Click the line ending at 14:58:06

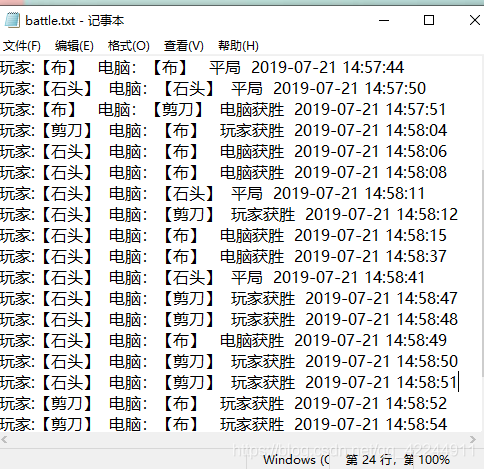coord(224,152)
